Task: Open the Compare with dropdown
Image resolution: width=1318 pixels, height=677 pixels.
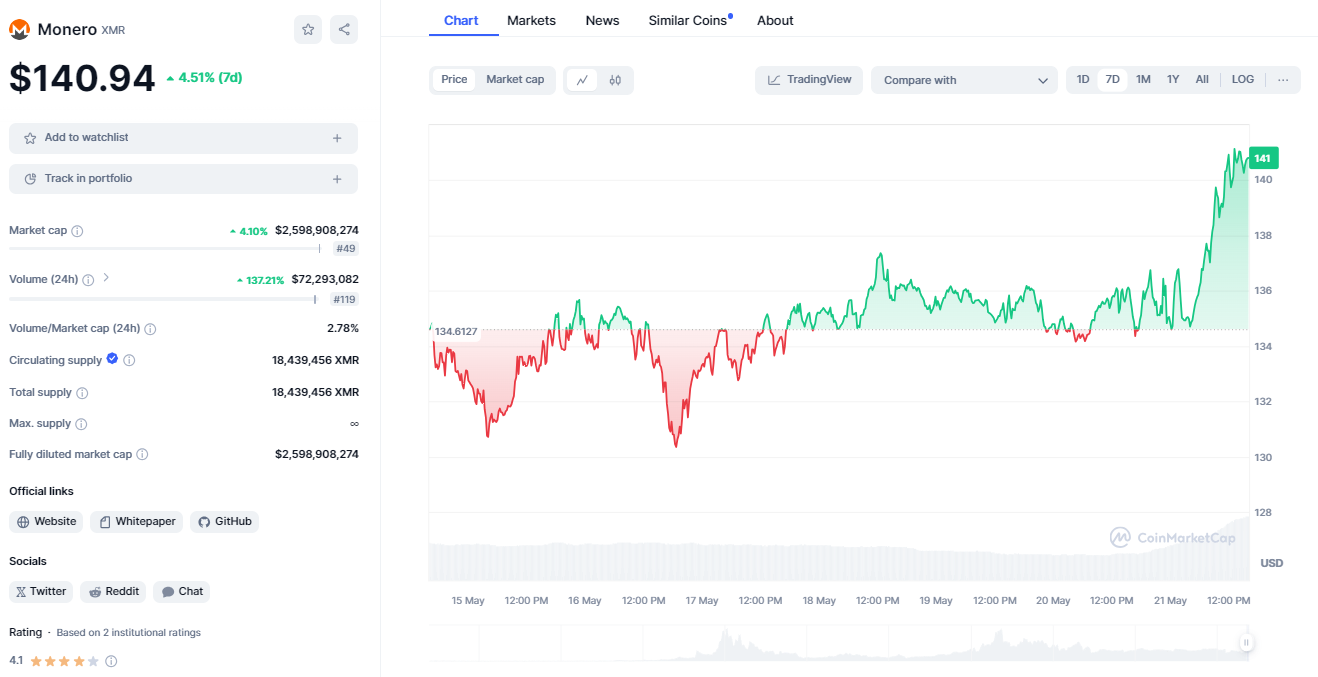Action: (964, 80)
